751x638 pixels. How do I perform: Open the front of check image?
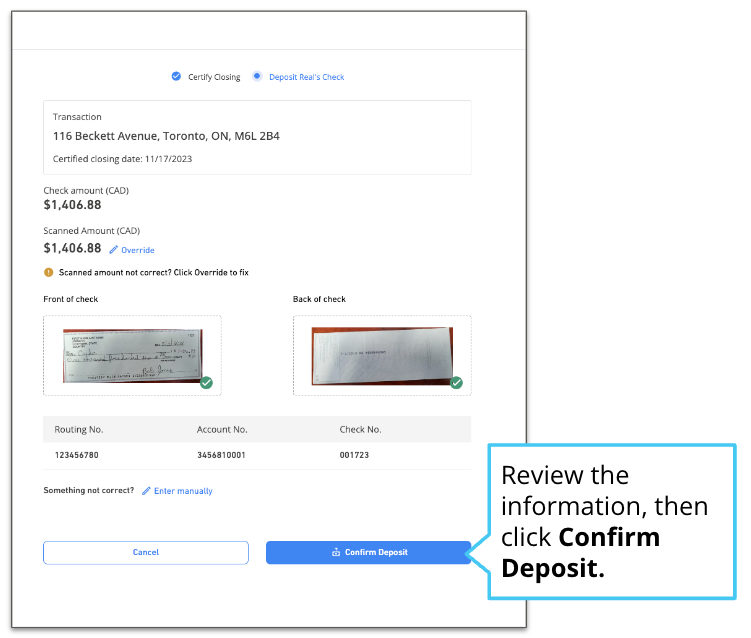tap(132, 355)
